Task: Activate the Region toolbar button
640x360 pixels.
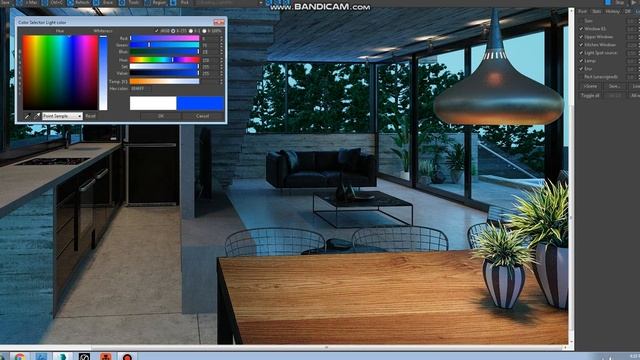Action: tap(156, 2)
